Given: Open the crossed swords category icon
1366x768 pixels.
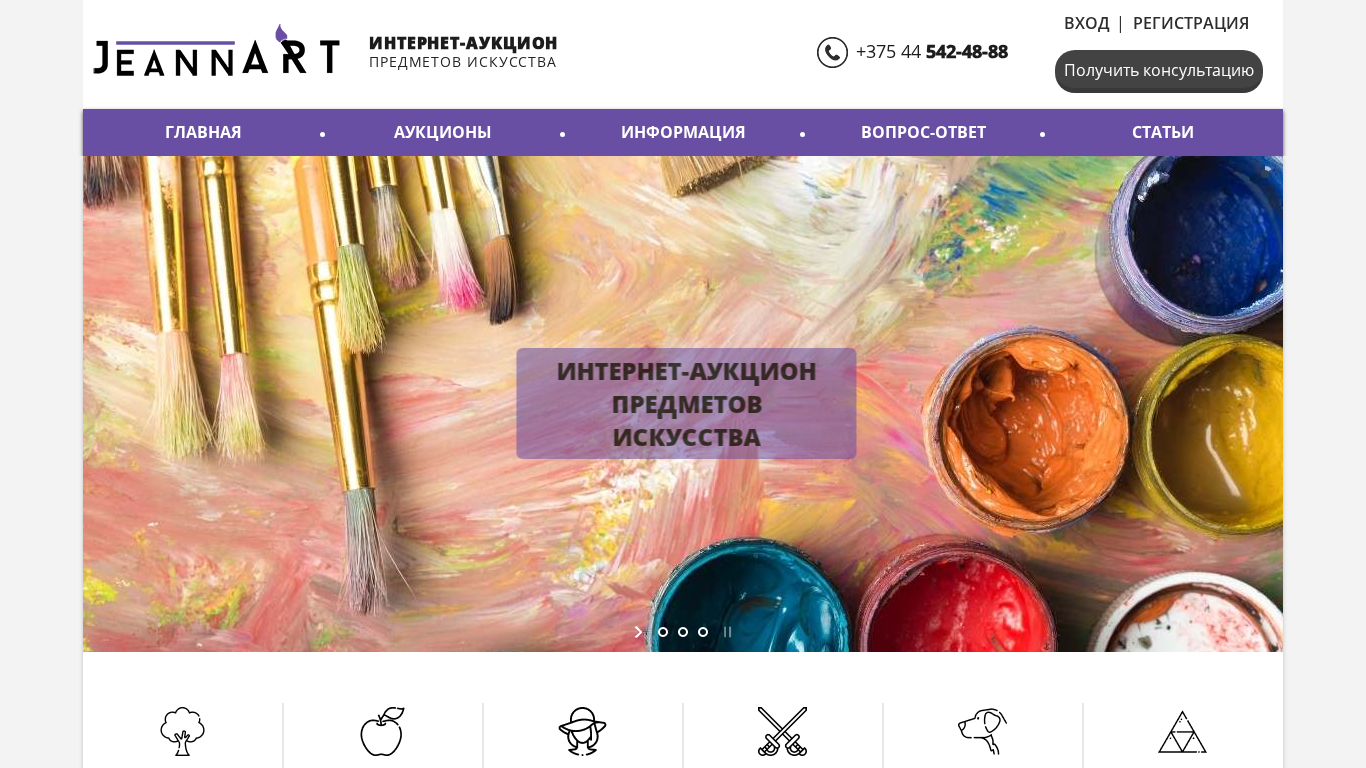Looking at the screenshot, I should pos(782,731).
